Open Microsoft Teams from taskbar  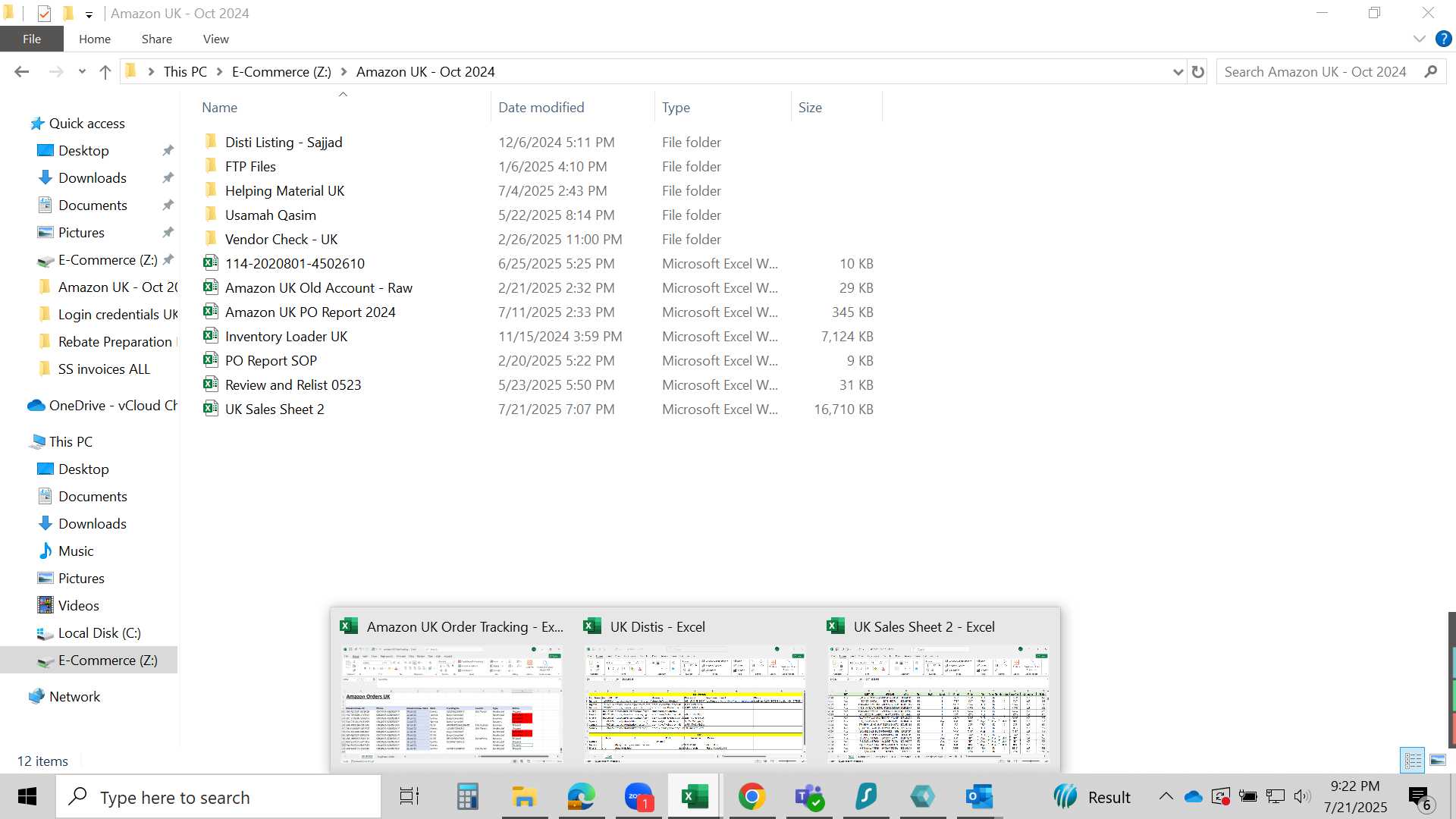click(x=809, y=797)
